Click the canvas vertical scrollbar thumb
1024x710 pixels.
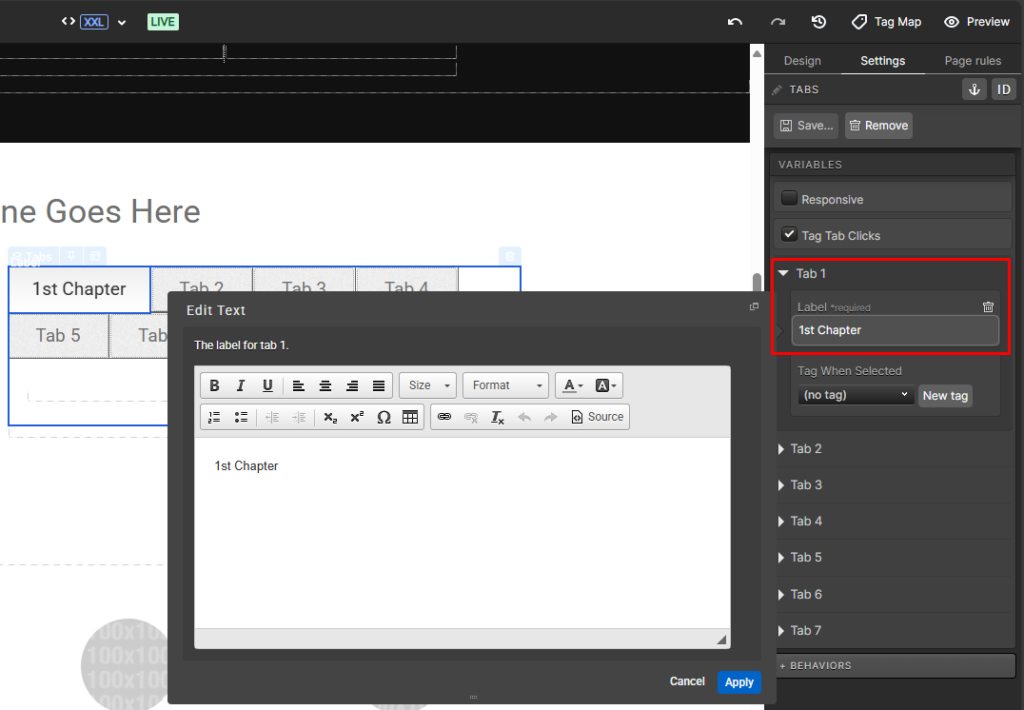[x=756, y=282]
